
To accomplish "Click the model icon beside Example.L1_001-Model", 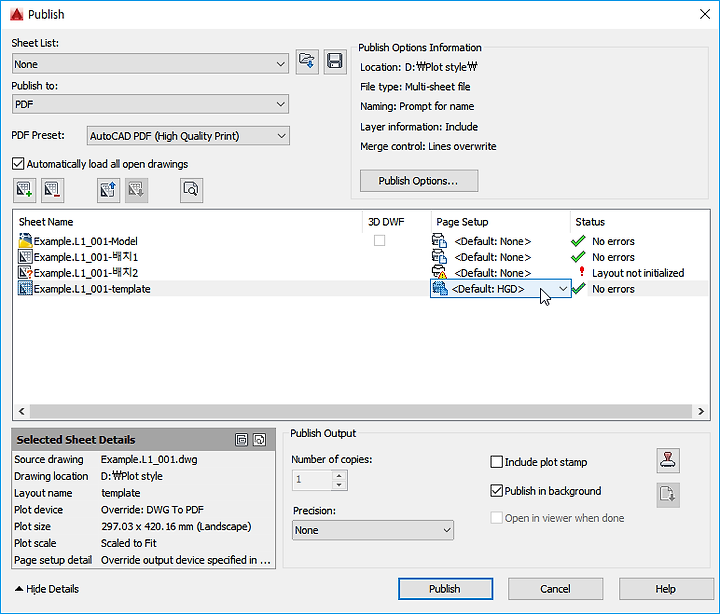I will (x=25, y=241).
